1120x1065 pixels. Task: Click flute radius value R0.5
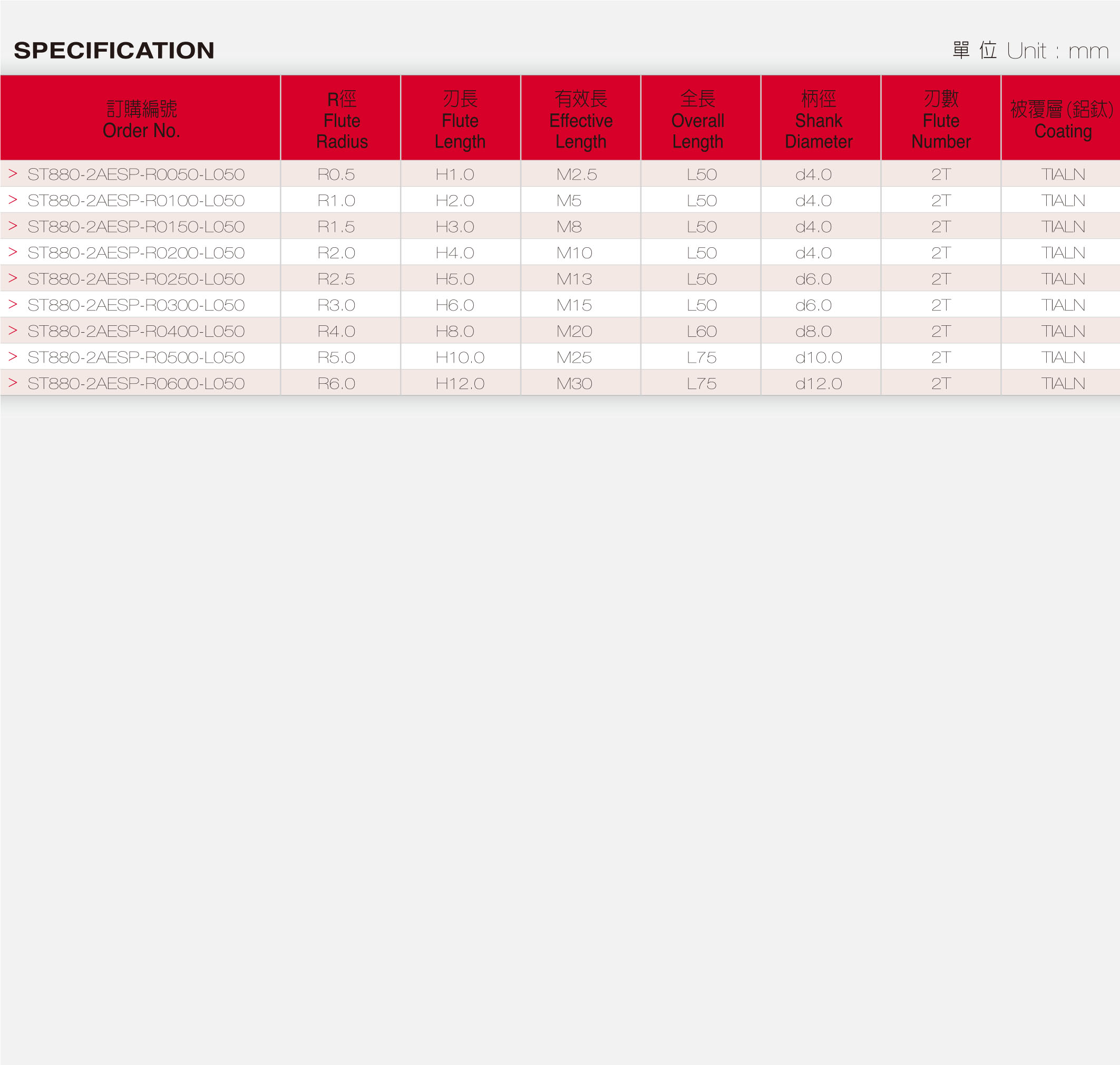336,175
